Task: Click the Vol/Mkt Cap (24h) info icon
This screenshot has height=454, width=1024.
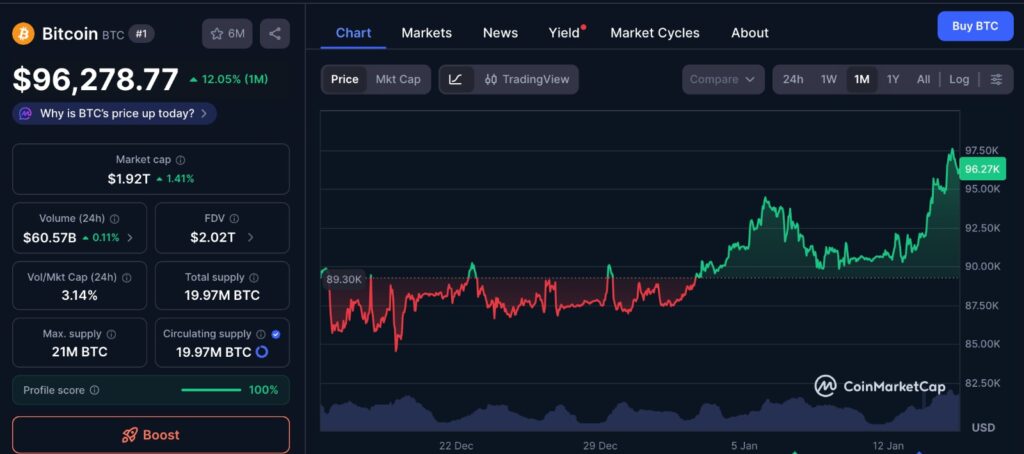Action: click(127, 278)
